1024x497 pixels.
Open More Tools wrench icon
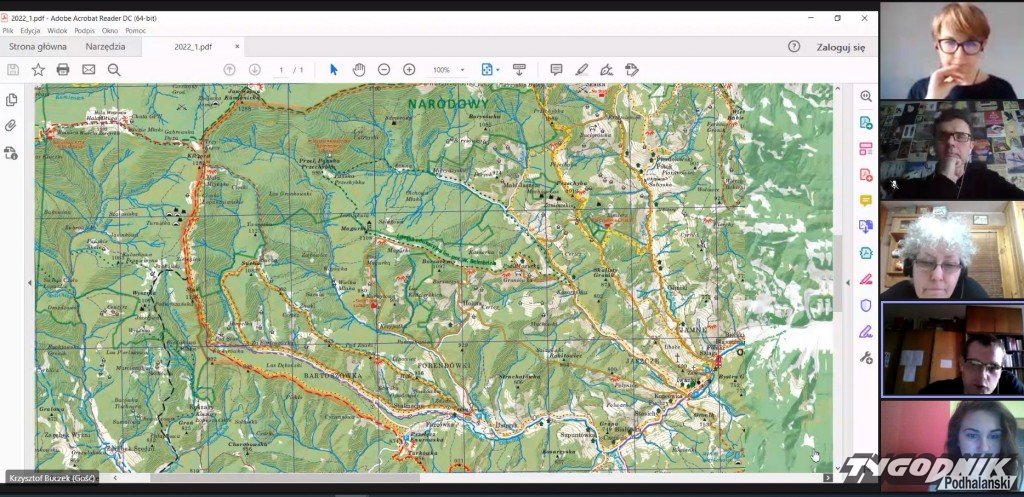(x=866, y=357)
